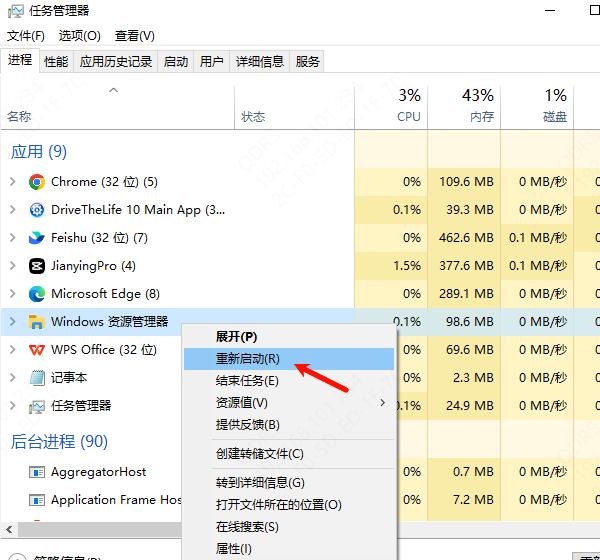Choose 结束任务(E) in context menu
Viewport: 600px width, 560px height.
289,380
